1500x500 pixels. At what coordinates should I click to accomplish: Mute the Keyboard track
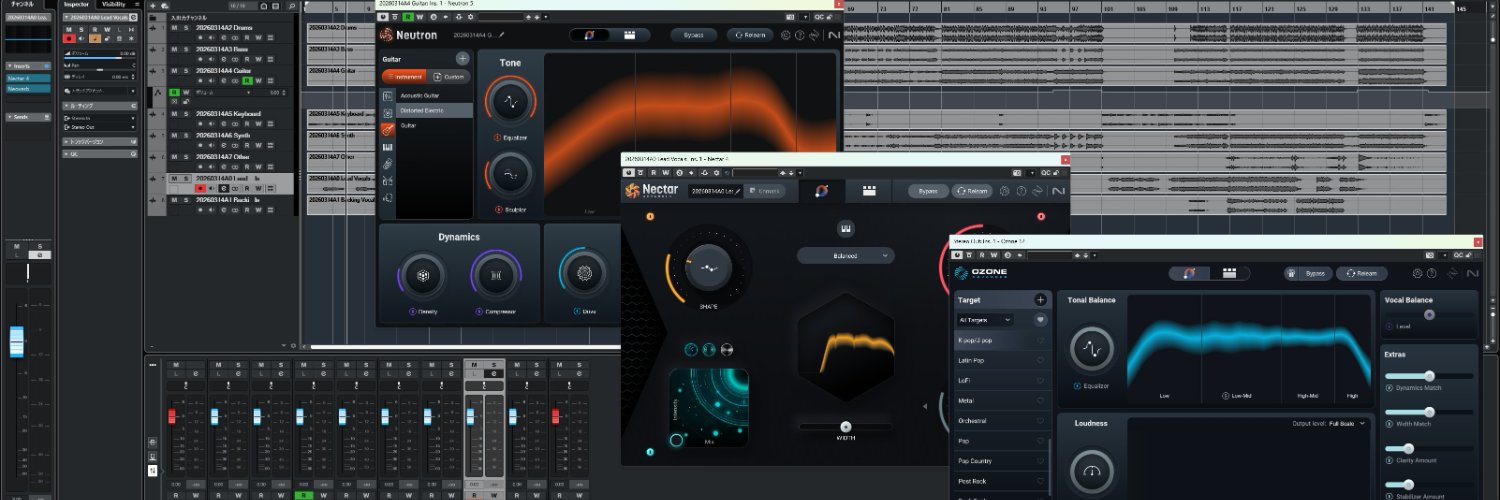pos(174,114)
